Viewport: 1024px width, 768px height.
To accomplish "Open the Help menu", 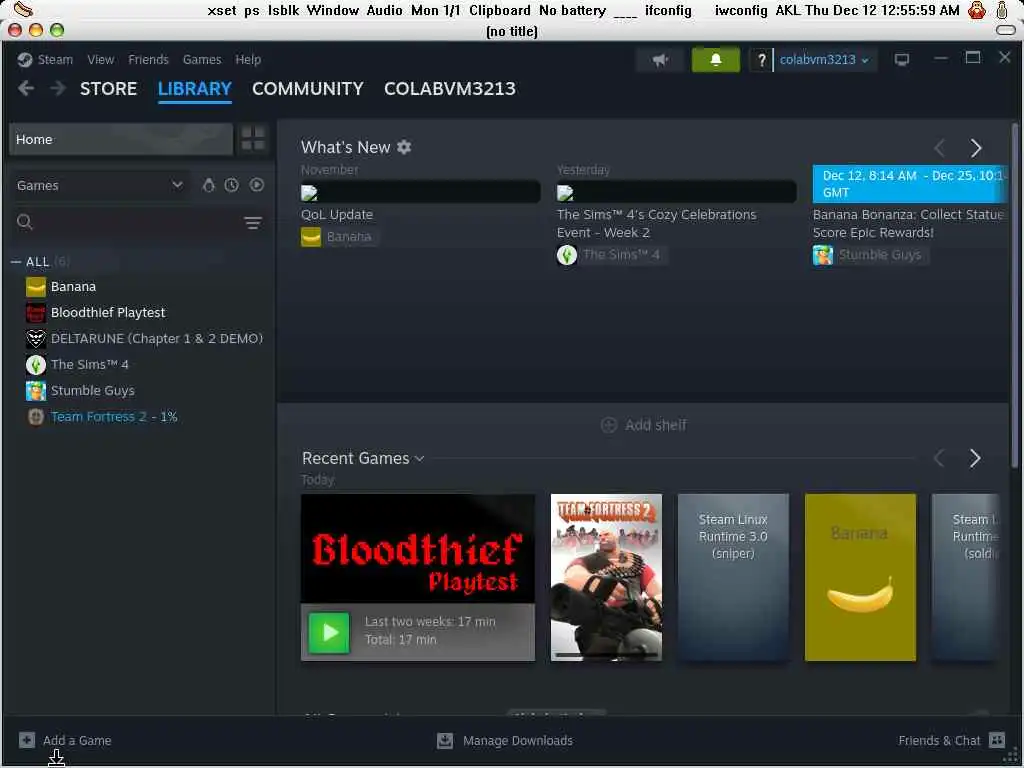I will [x=248, y=59].
